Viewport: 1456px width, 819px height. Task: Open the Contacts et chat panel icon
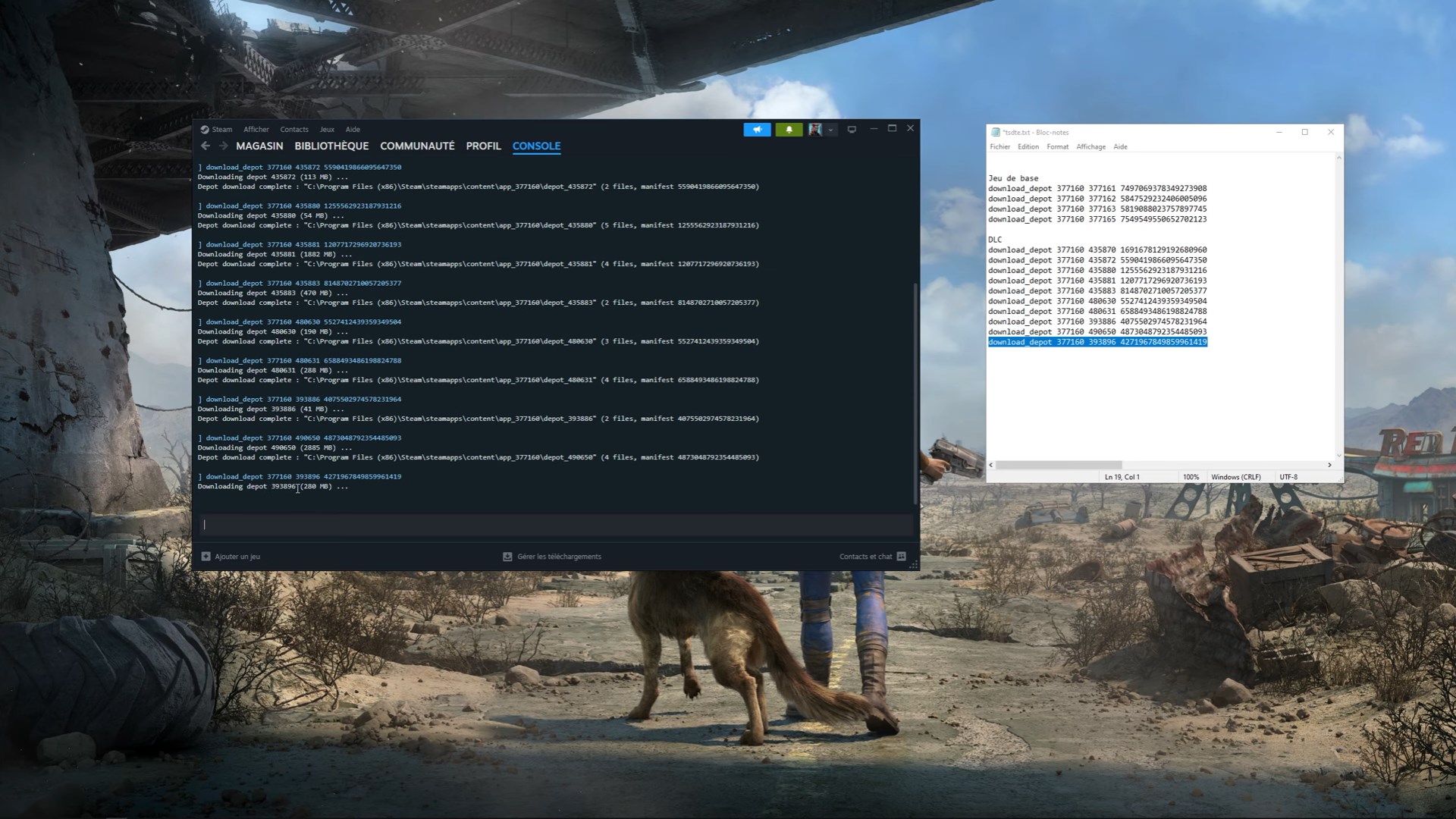(901, 556)
